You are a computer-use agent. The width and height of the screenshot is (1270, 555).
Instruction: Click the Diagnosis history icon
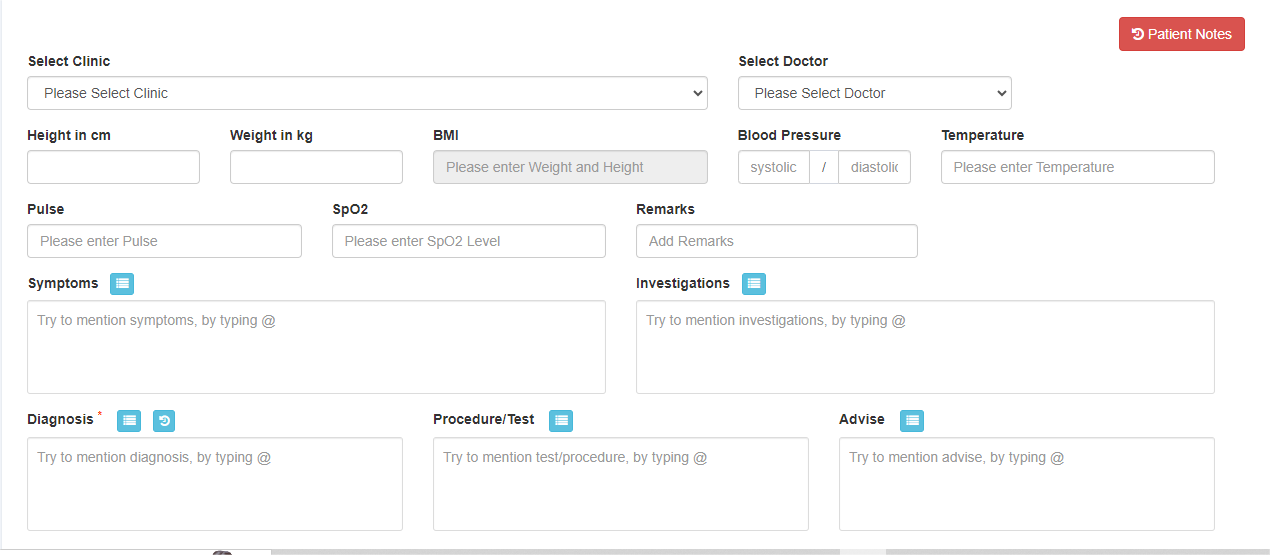coord(164,421)
